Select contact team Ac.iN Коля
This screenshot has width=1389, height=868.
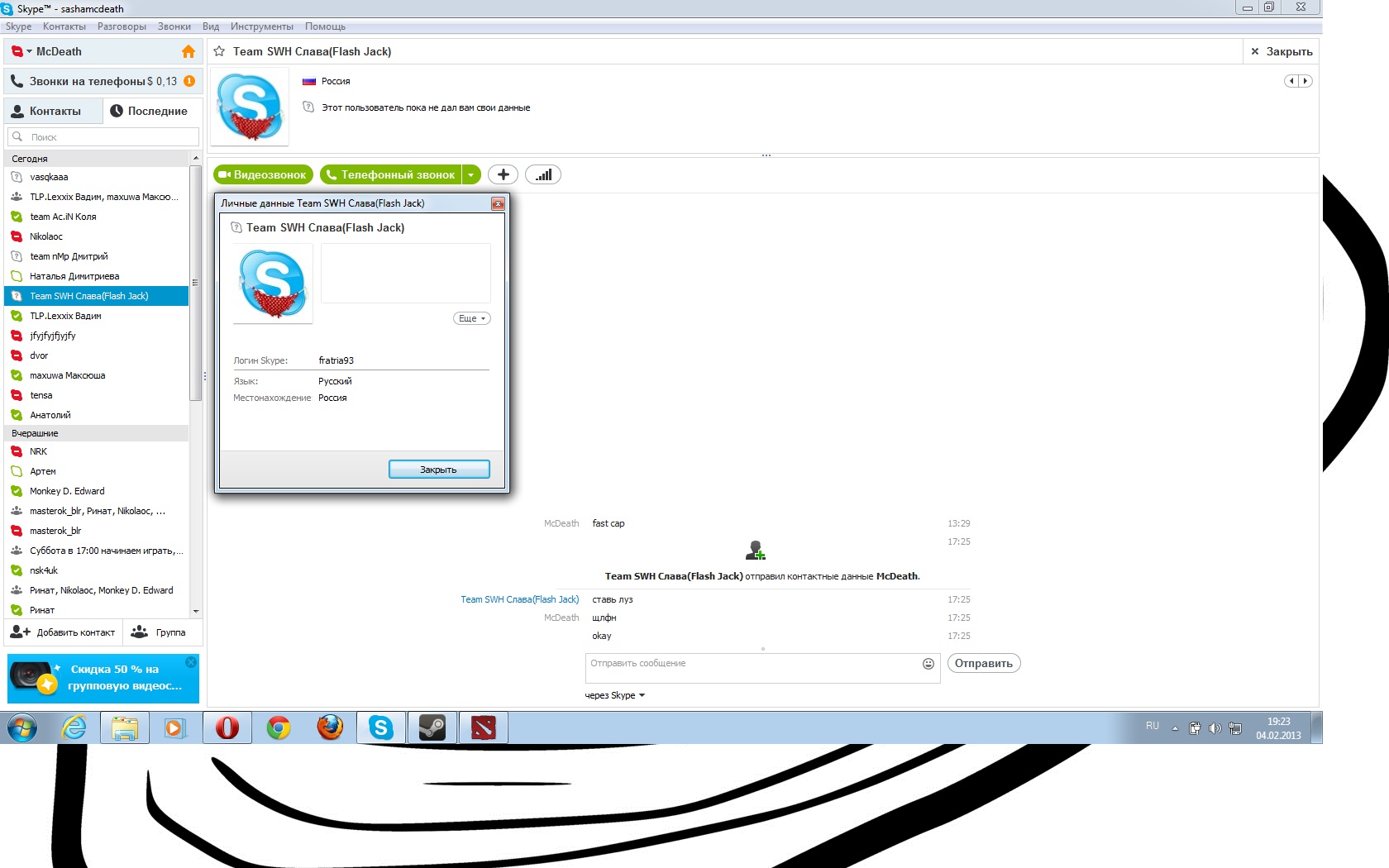click(97, 217)
